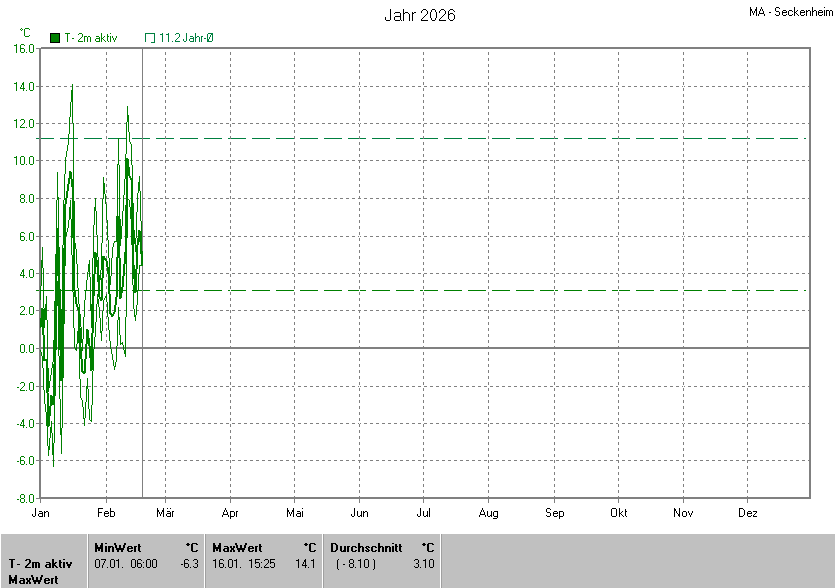Viewport: 835px width, 588px height.
Task: Click the '°C' unit label above y-axis
Action: [x=25, y=33]
